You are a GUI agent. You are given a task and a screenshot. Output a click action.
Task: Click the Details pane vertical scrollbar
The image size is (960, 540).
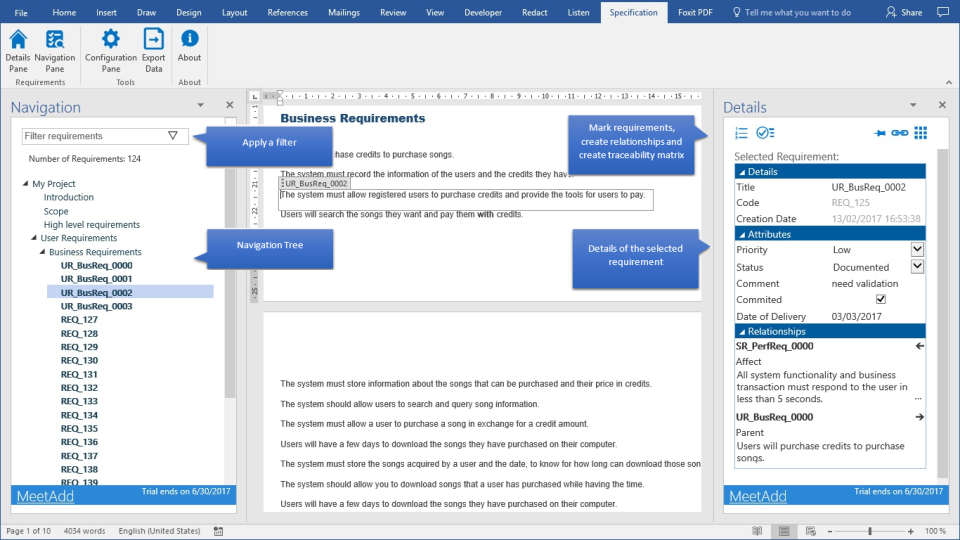coord(943,312)
